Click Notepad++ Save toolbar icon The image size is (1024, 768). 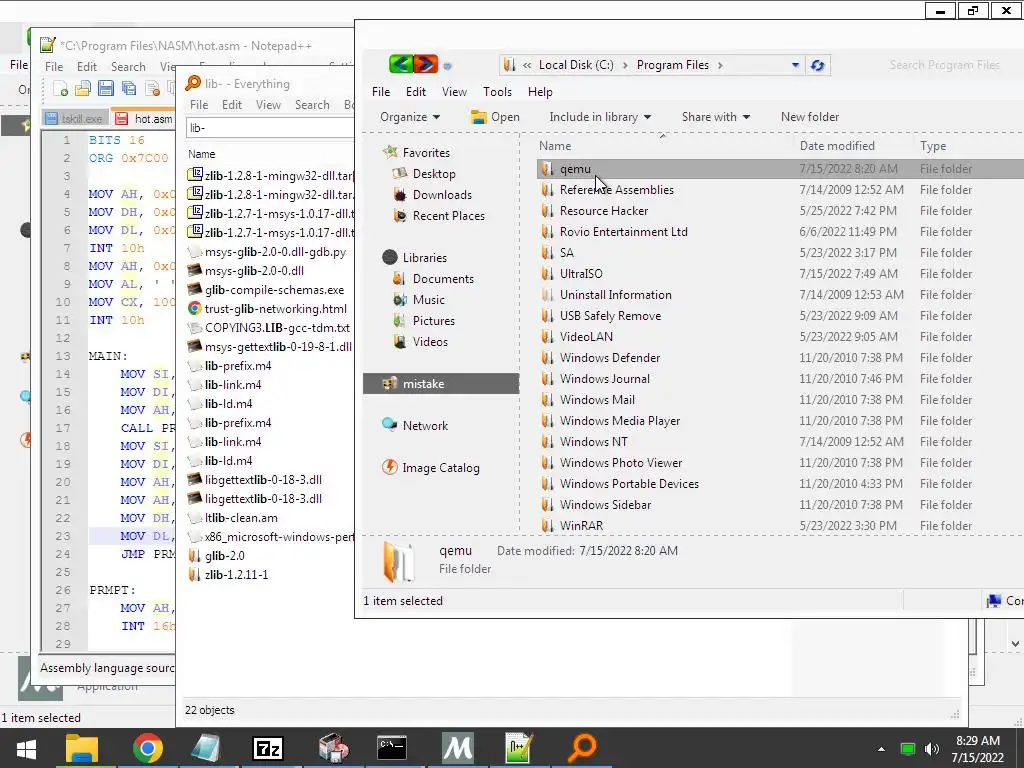coord(106,88)
